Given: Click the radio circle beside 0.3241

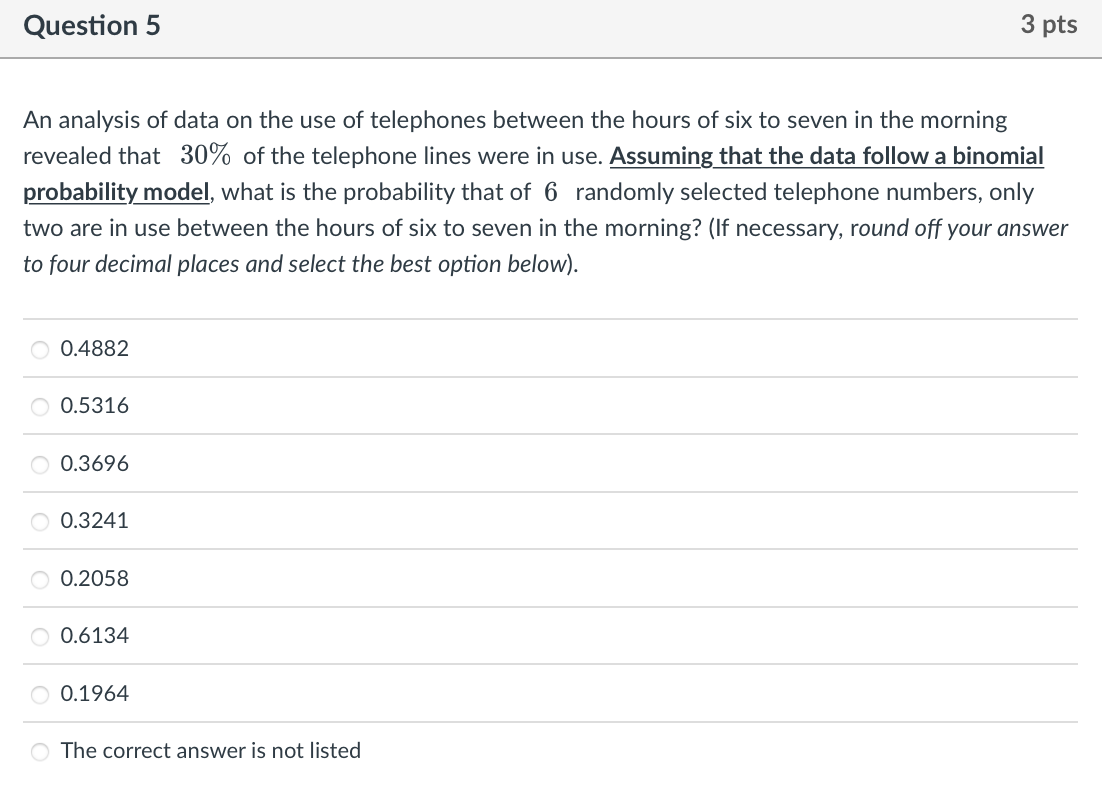Looking at the screenshot, I should (39, 520).
